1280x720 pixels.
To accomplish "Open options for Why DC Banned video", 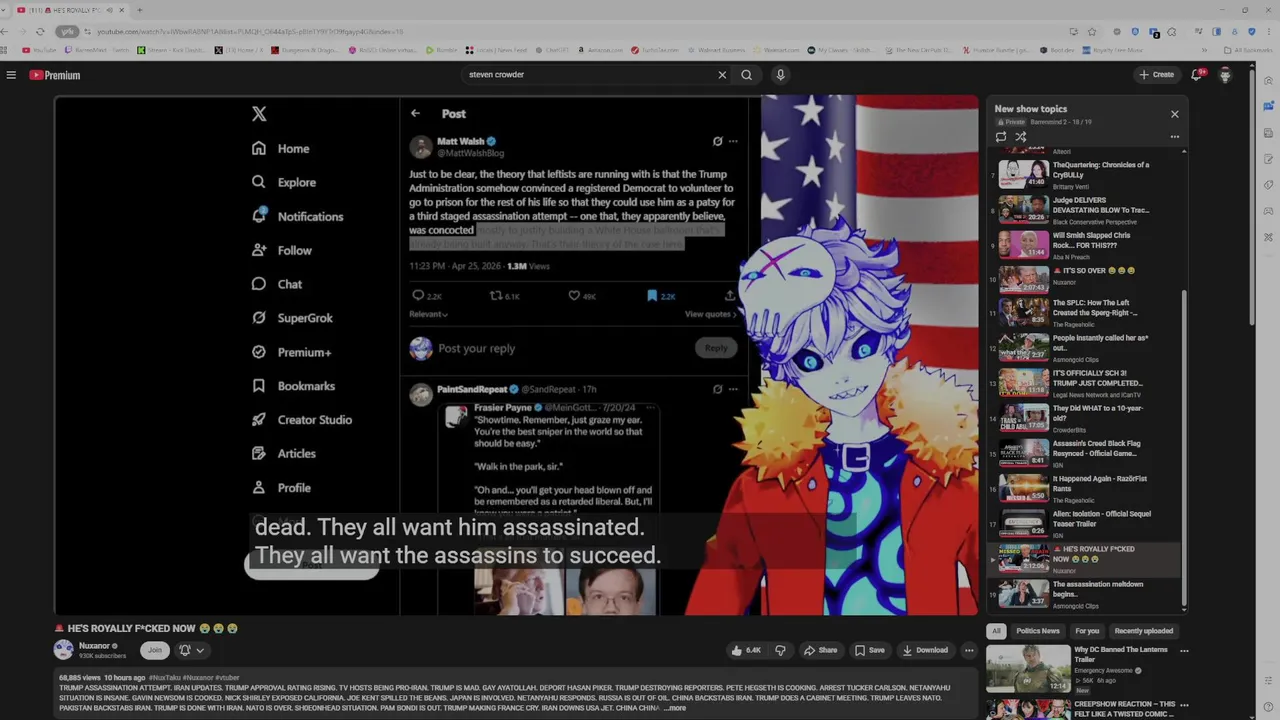I will click(1184, 651).
